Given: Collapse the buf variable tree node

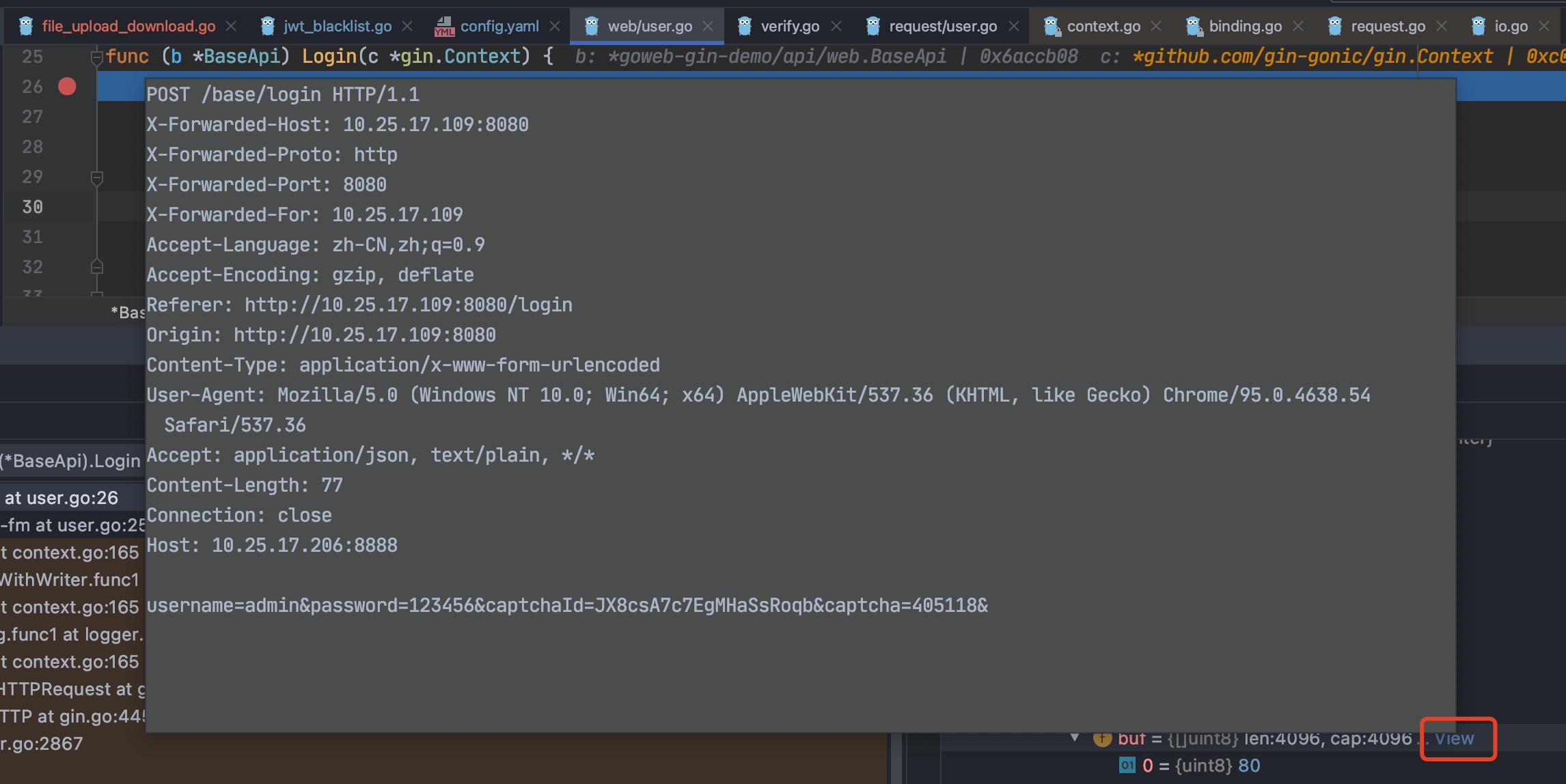Looking at the screenshot, I should [1075, 738].
